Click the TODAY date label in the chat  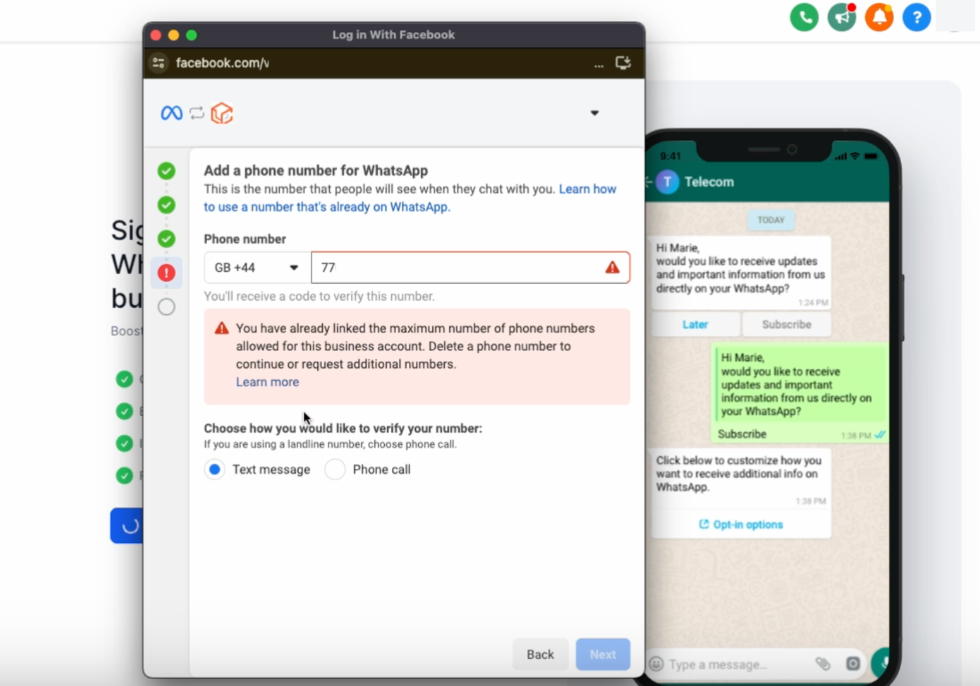771,220
